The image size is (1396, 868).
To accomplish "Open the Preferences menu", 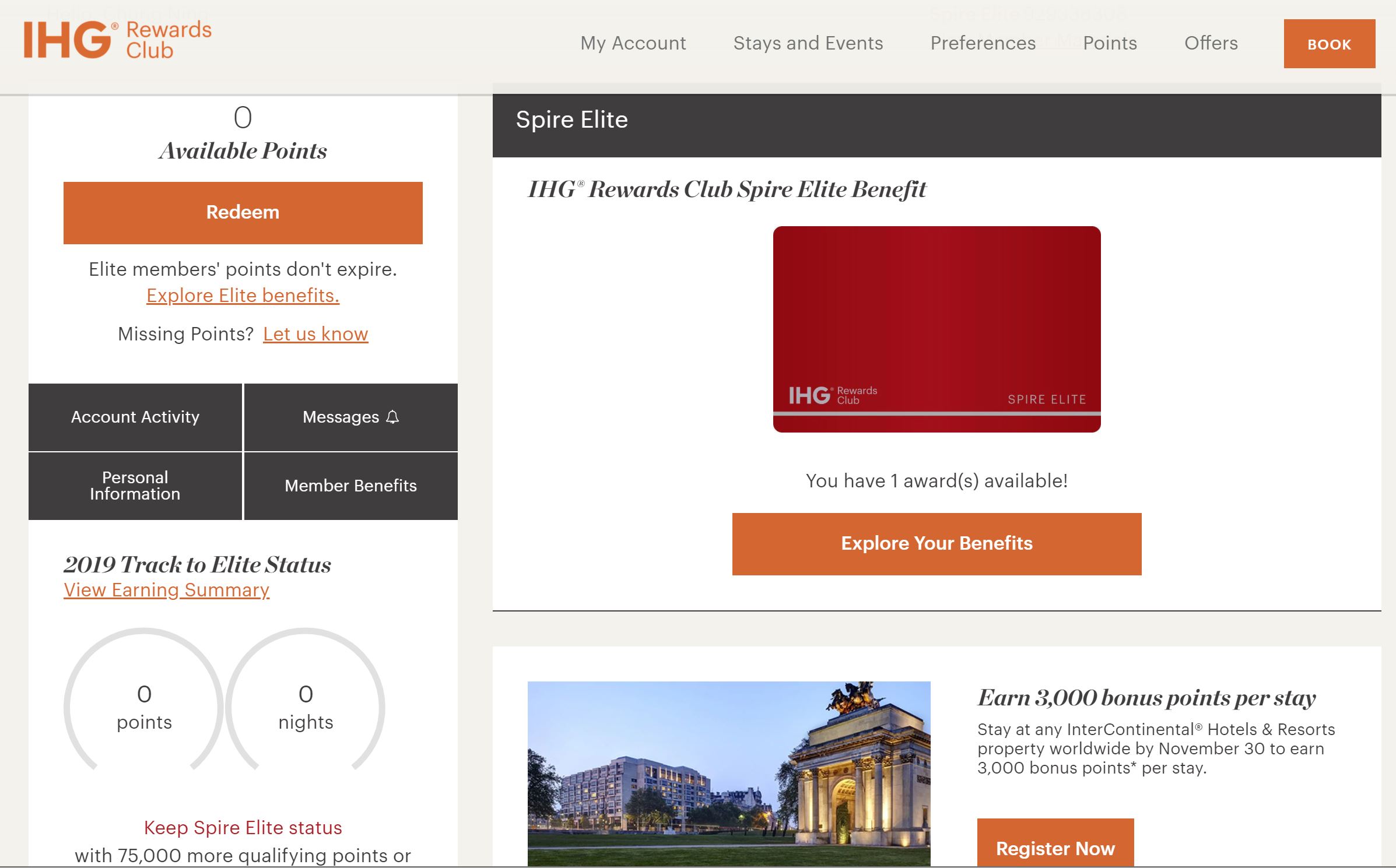I will (983, 43).
